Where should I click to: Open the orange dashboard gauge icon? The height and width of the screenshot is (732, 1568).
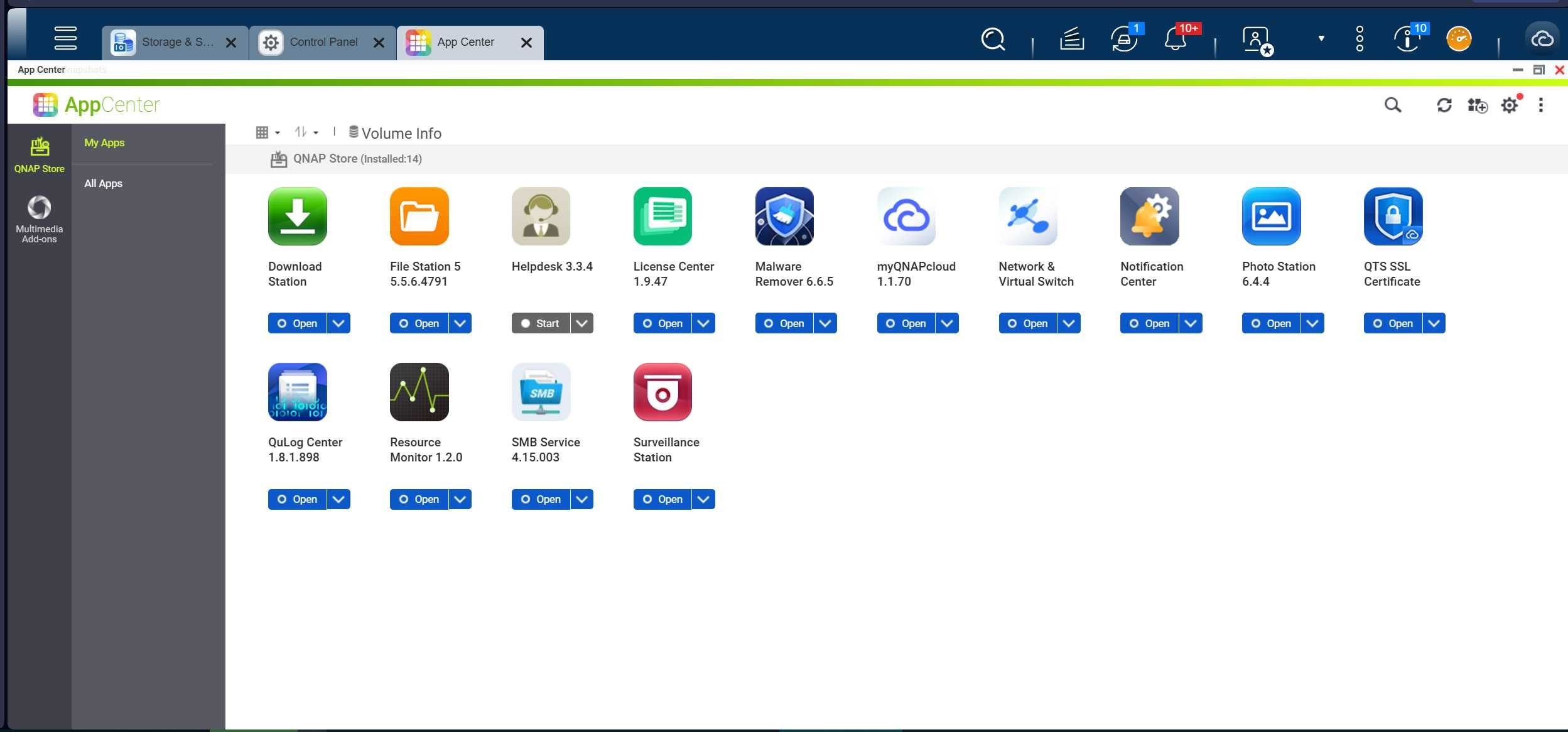(1459, 39)
